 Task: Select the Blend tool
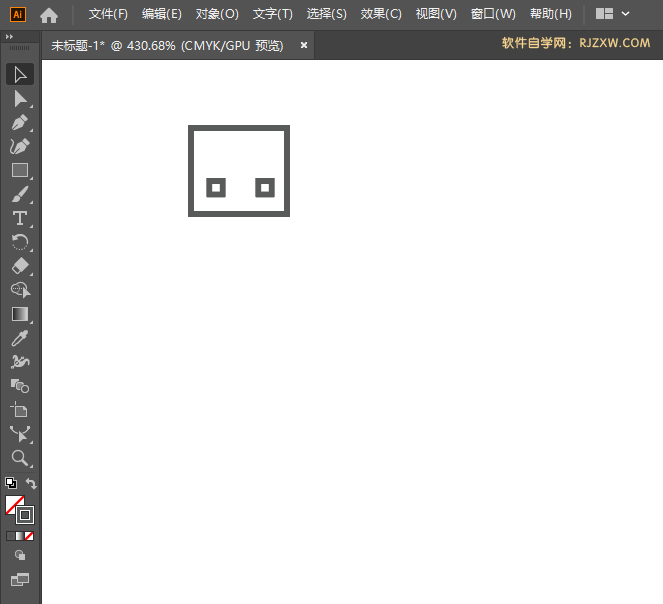(x=20, y=386)
